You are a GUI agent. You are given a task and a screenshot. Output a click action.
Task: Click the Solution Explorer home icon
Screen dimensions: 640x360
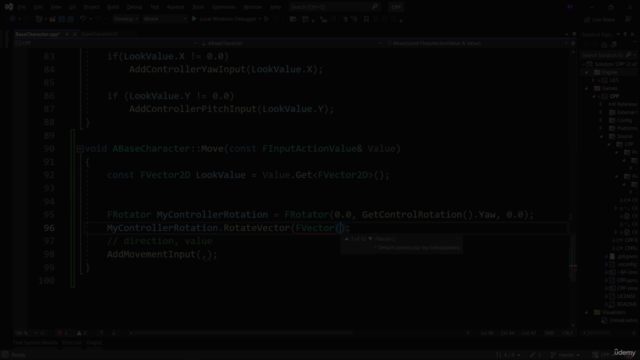[604, 45]
